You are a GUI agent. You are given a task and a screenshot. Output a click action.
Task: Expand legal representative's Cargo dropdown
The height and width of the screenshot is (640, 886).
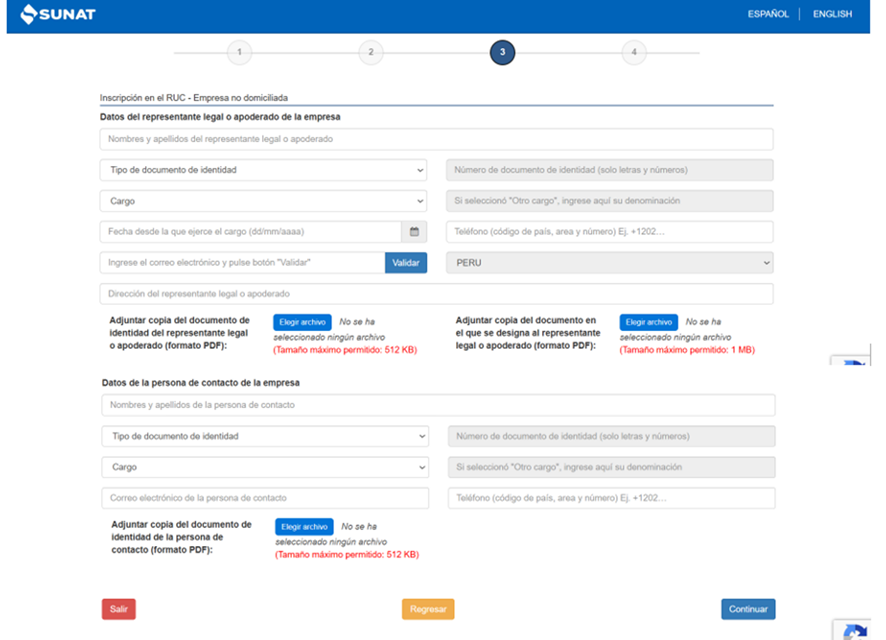[263, 201]
